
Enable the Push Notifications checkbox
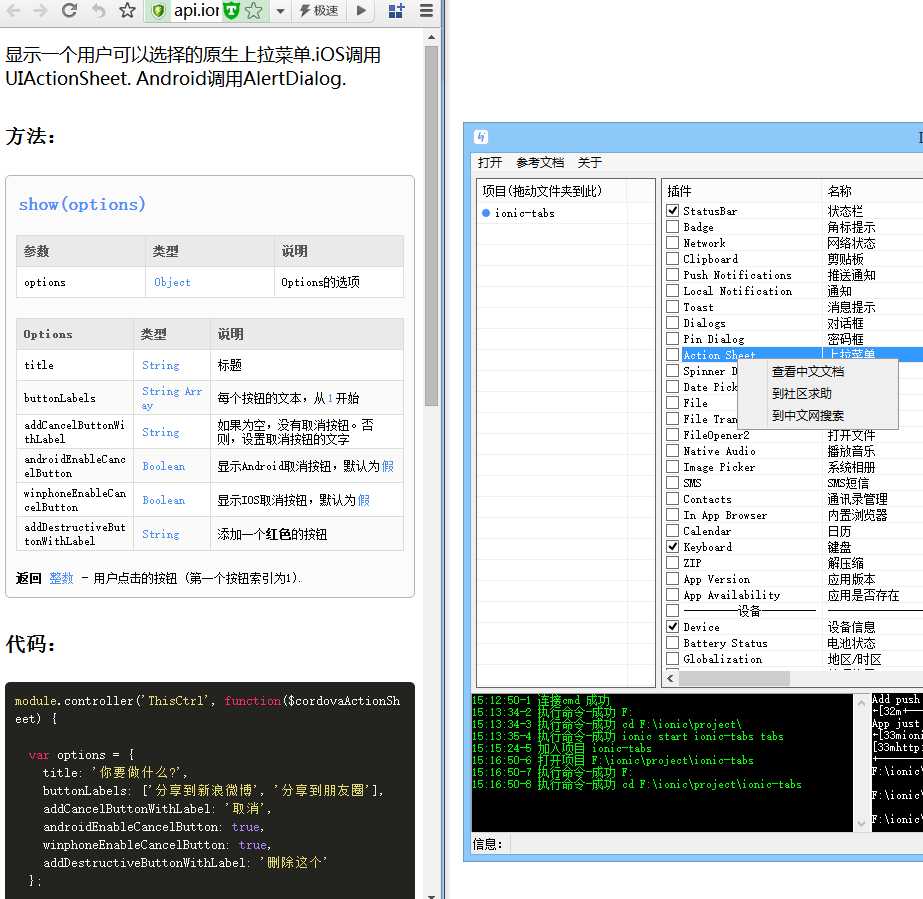pos(672,274)
